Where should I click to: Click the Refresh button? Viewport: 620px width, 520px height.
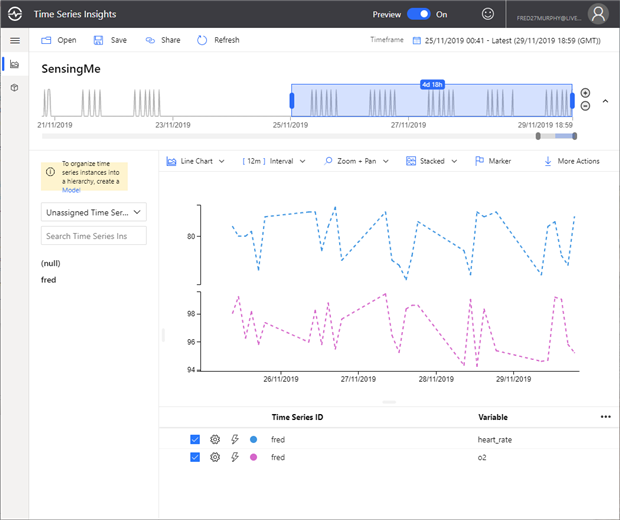218,40
